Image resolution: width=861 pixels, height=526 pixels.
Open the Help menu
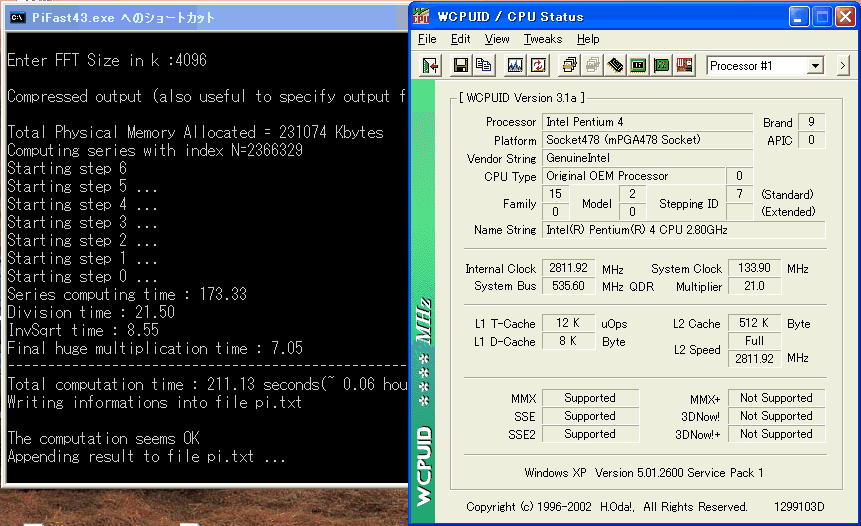coord(588,39)
